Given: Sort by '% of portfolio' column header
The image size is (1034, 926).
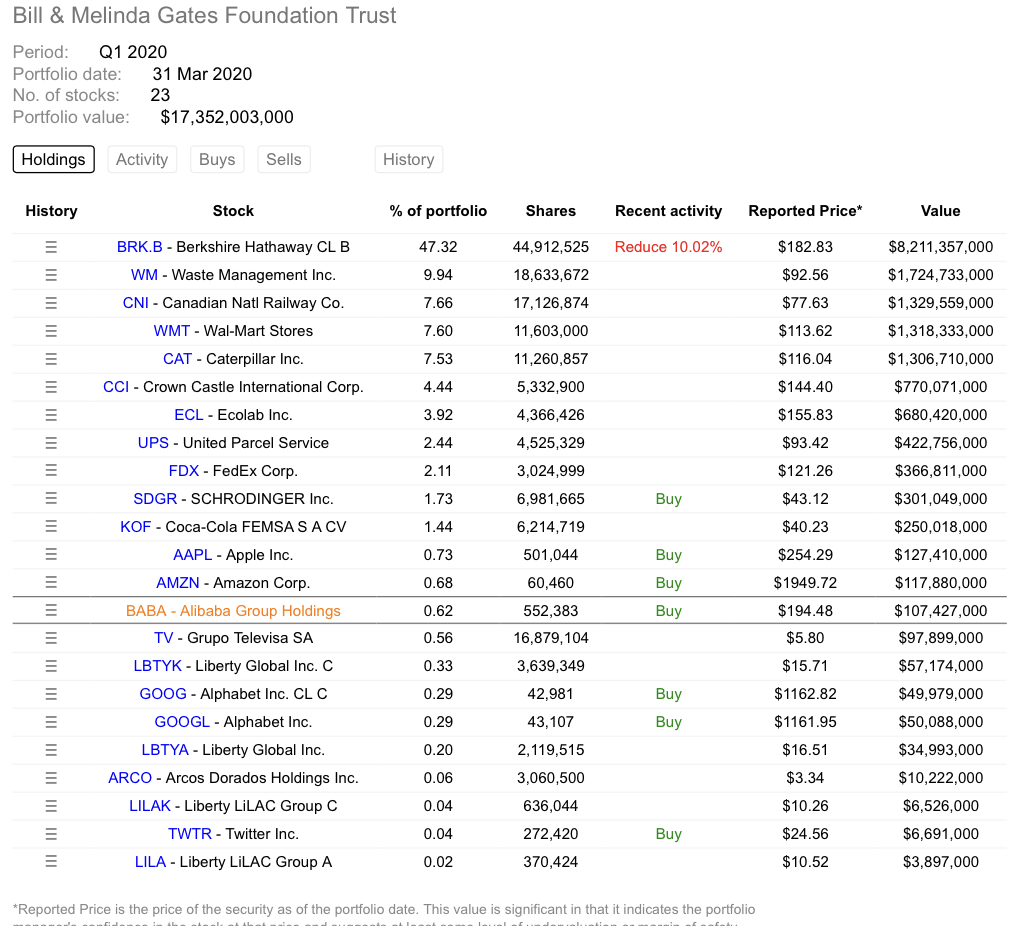Looking at the screenshot, I should [438, 211].
